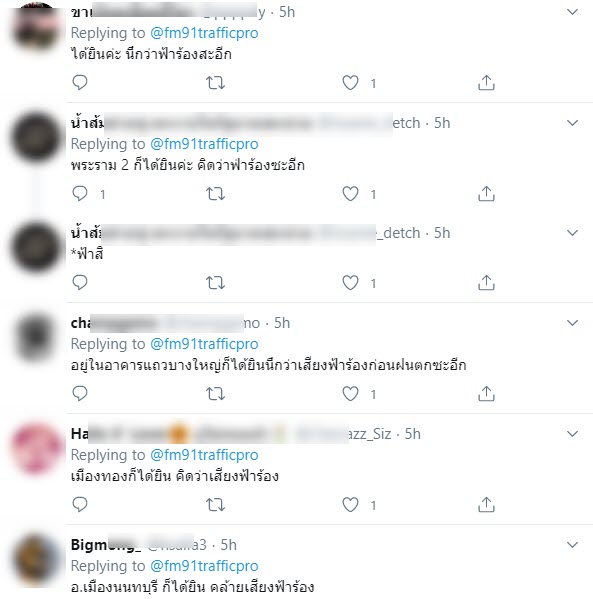593x599 pixels.
Task: Open replies on the พระราม 2 tweet
Action: pyautogui.click(x=80, y=194)
